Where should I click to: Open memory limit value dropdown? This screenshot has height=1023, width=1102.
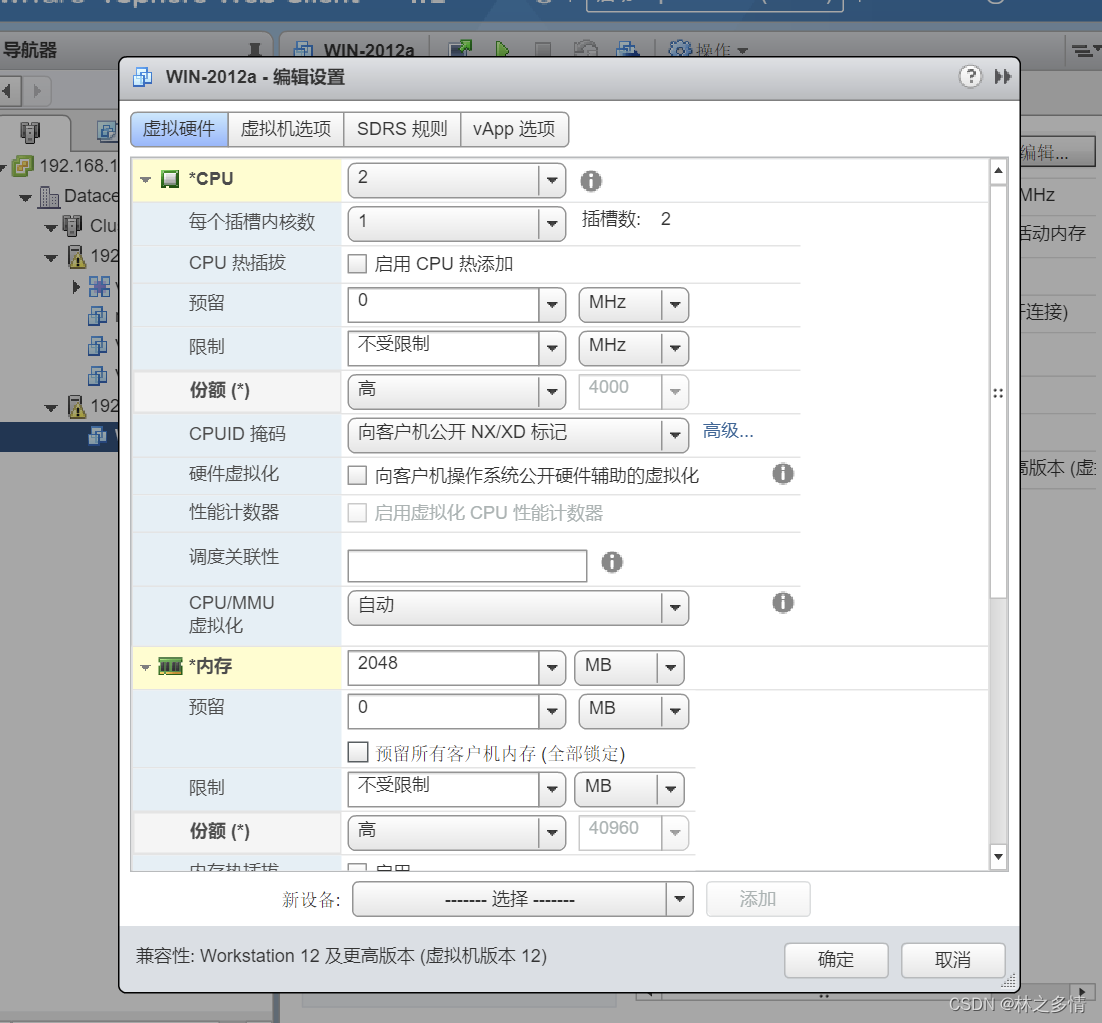pyautogui.click(x=552, y=789)
